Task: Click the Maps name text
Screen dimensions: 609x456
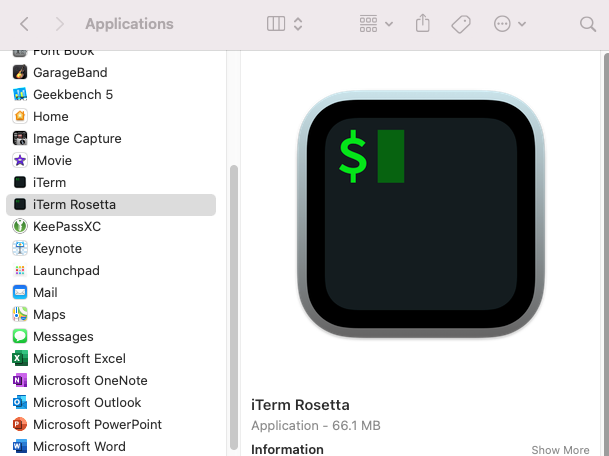Action: click(49, 315)
